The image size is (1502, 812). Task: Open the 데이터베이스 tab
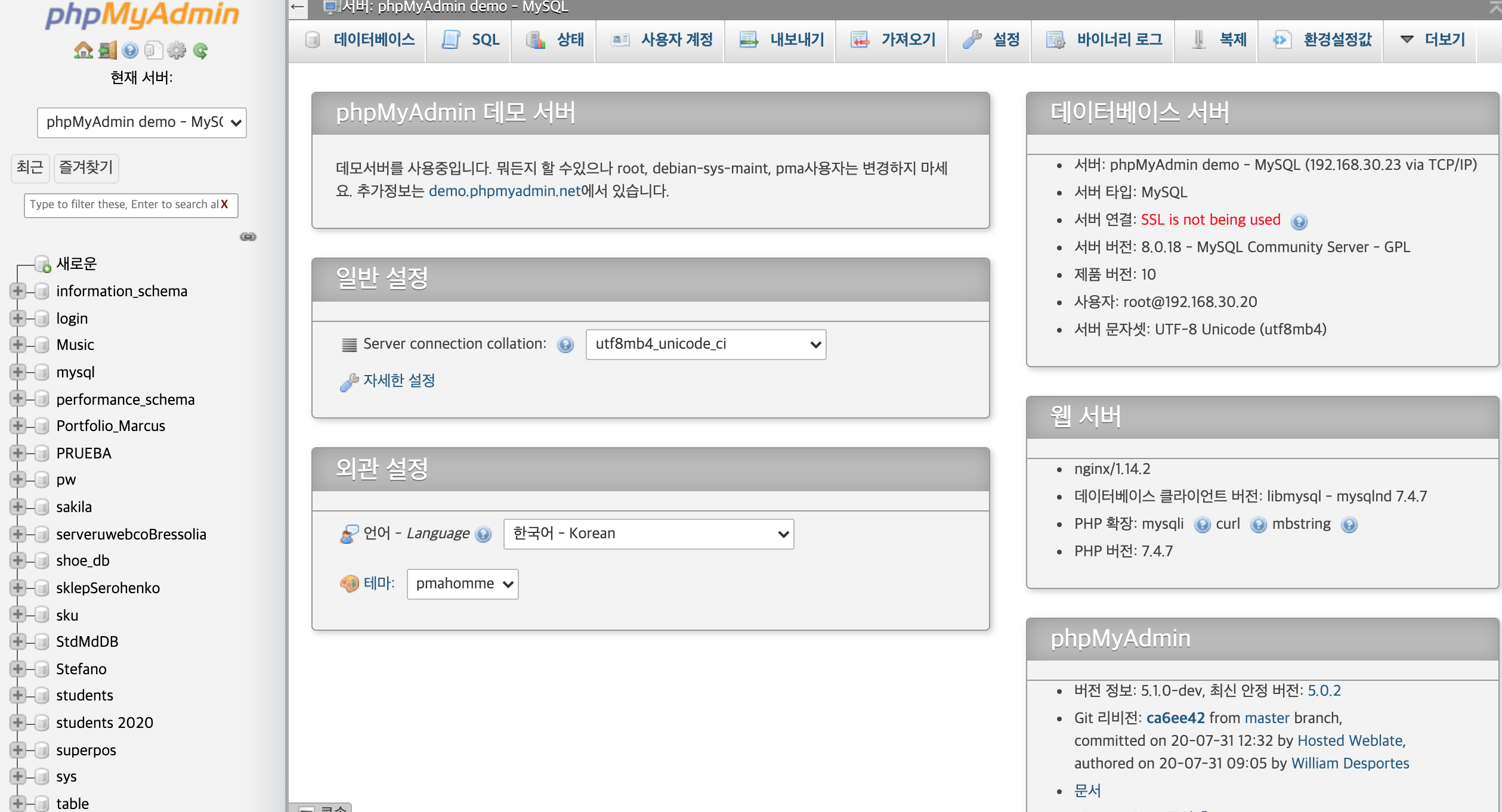coord(359,40)
